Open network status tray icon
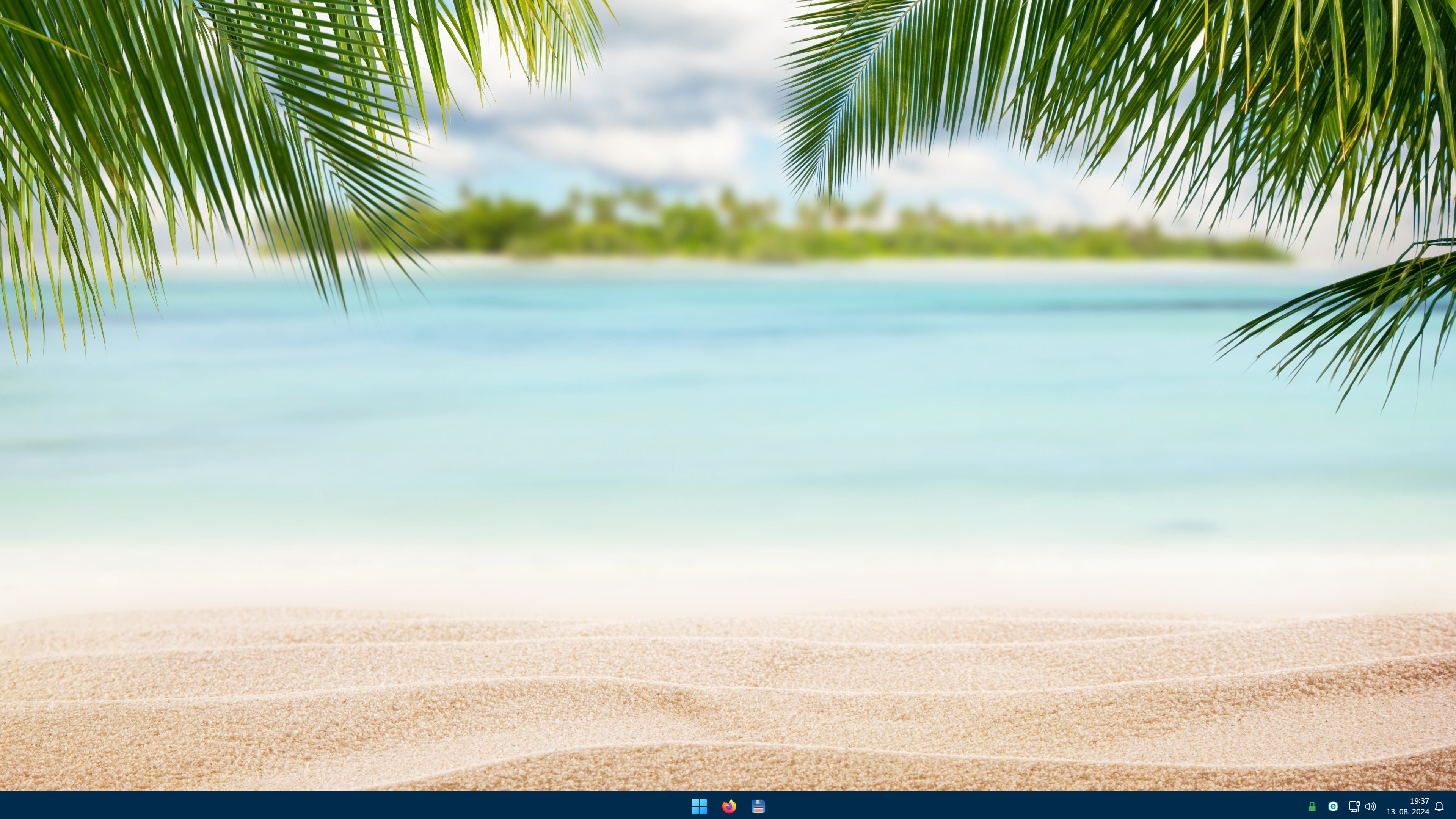Viewport: 1456px width, 819px height. point(1354,806)
